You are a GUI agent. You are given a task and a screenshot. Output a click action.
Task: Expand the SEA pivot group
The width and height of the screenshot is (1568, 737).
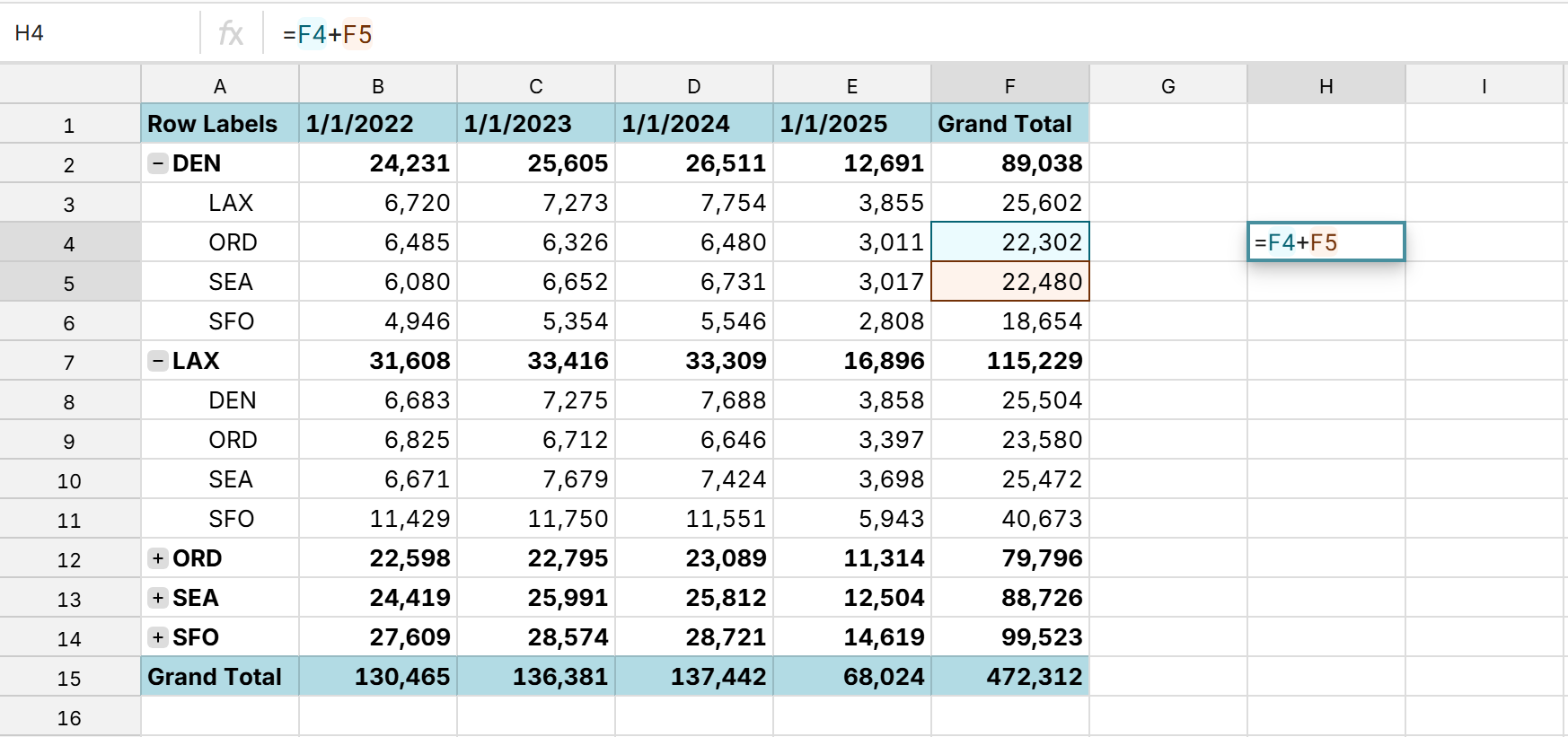tap(158, 598)
